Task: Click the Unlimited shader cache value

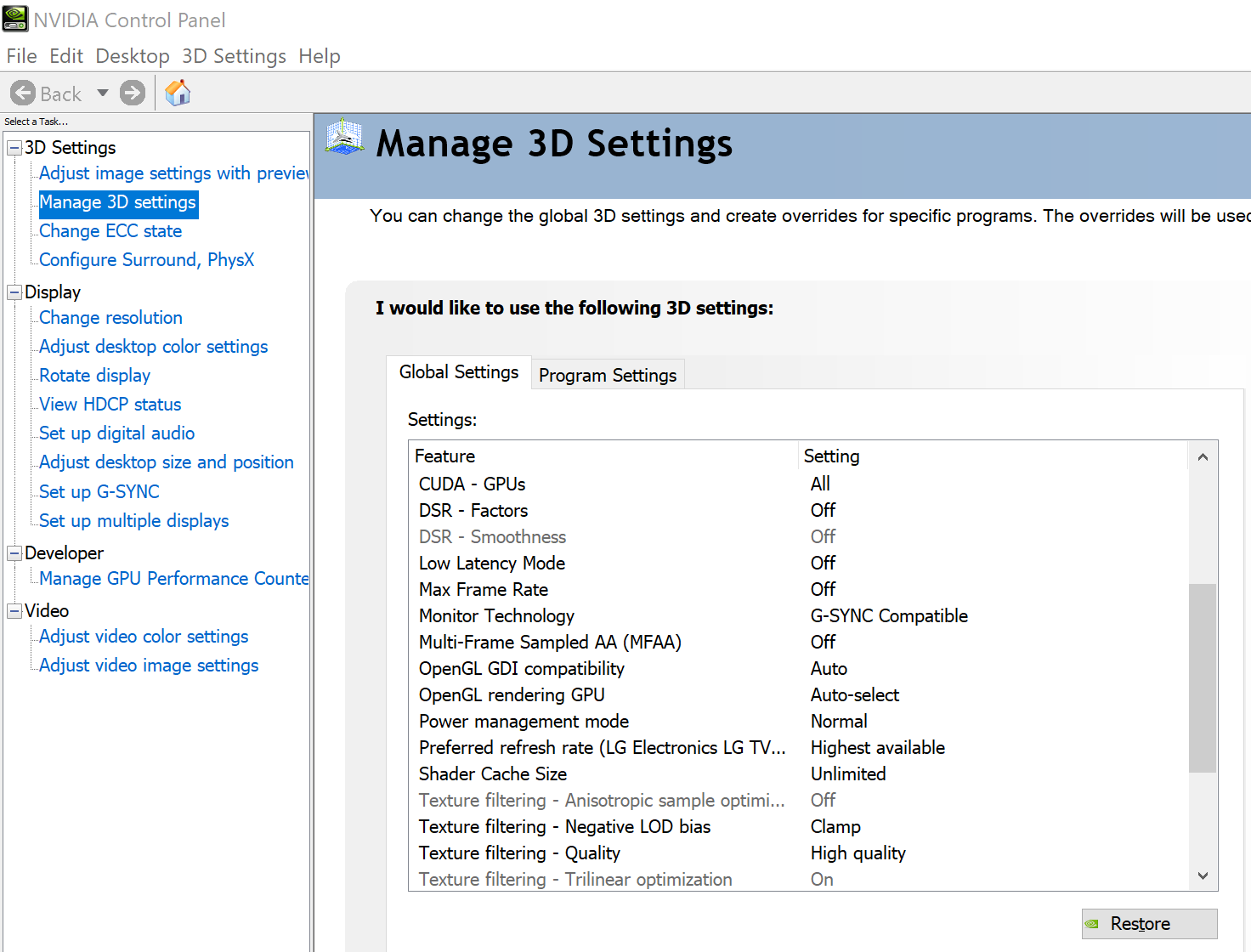Action: tap(848, 773)
